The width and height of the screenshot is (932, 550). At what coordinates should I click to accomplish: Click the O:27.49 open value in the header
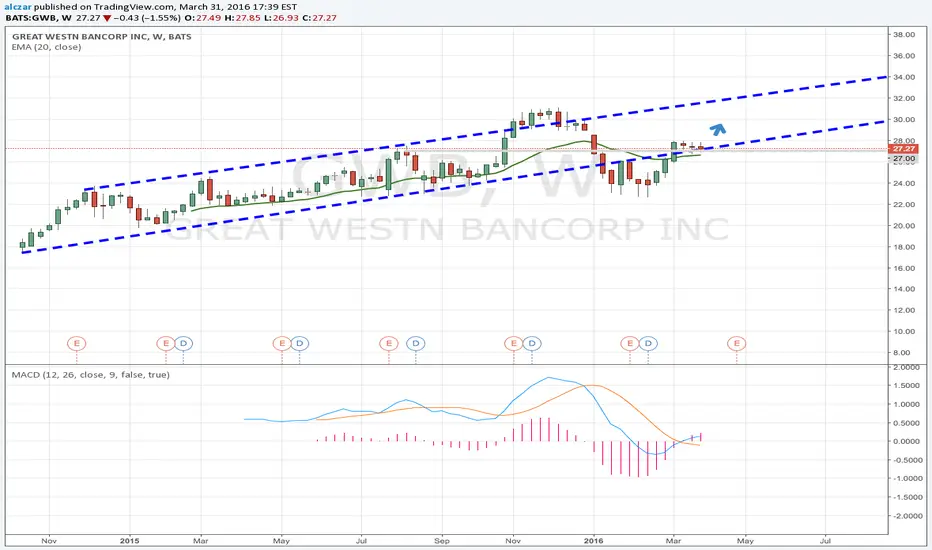pos(204,18)
